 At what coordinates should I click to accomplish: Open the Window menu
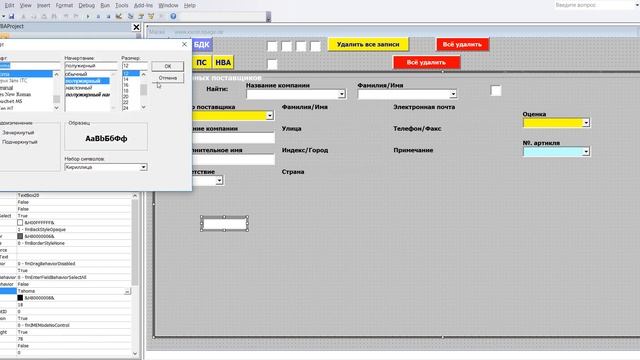point(168,5)
